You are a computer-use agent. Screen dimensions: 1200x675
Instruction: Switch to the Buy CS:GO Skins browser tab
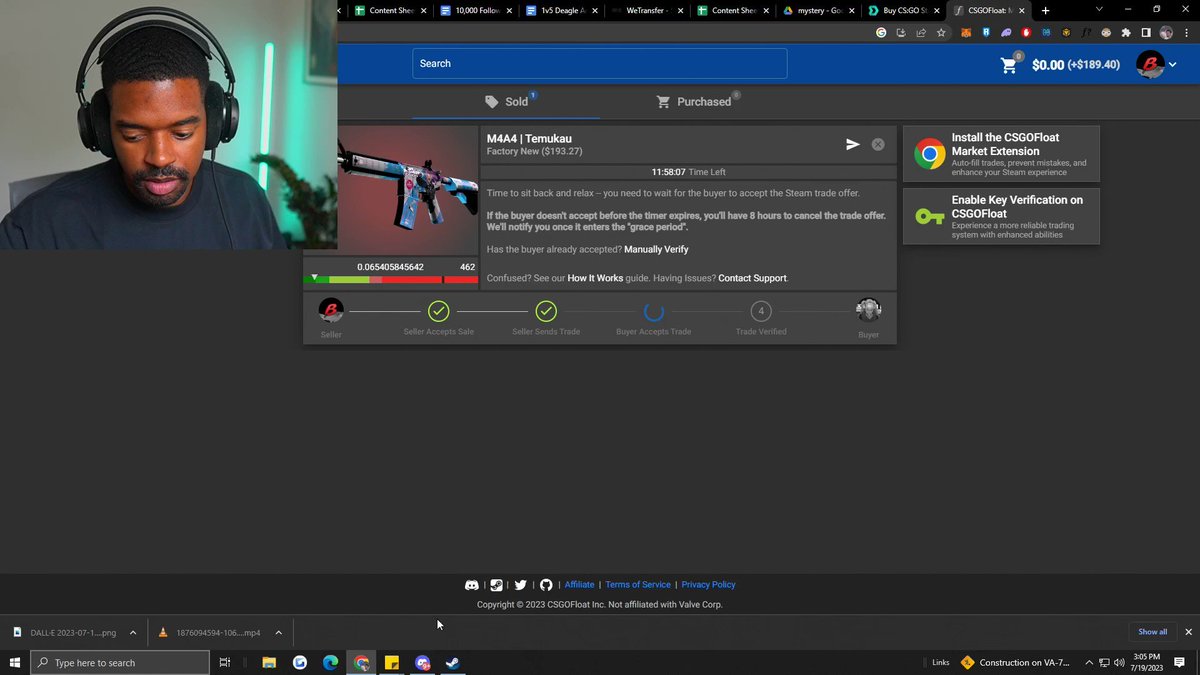904,10
